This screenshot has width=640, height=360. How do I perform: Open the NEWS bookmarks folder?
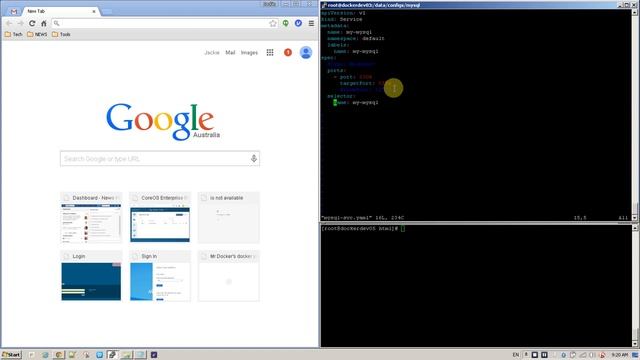click(x=37, y=35)
